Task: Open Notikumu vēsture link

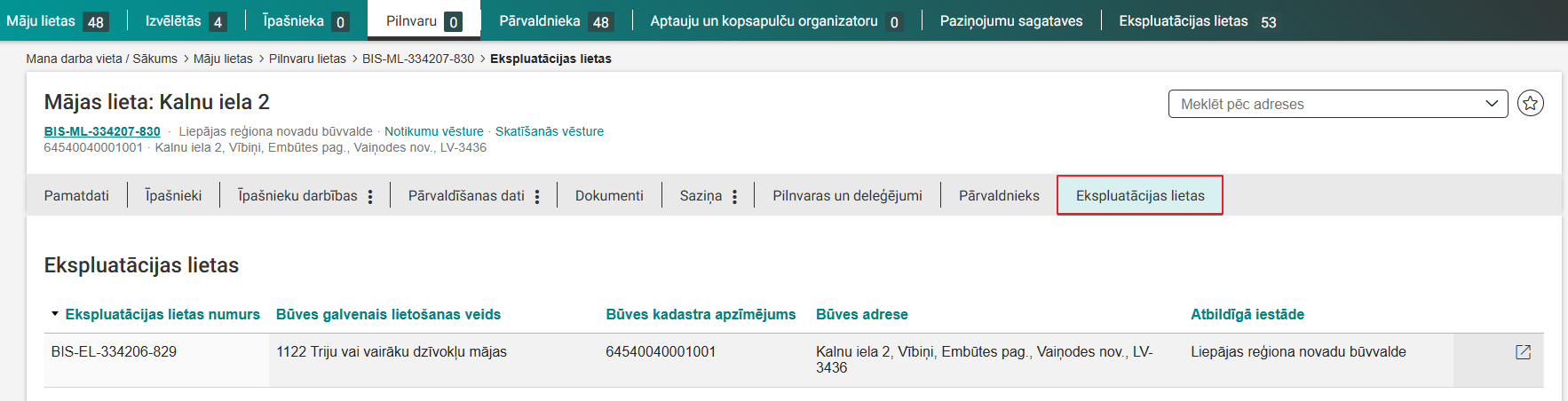Action: point(433,131)
